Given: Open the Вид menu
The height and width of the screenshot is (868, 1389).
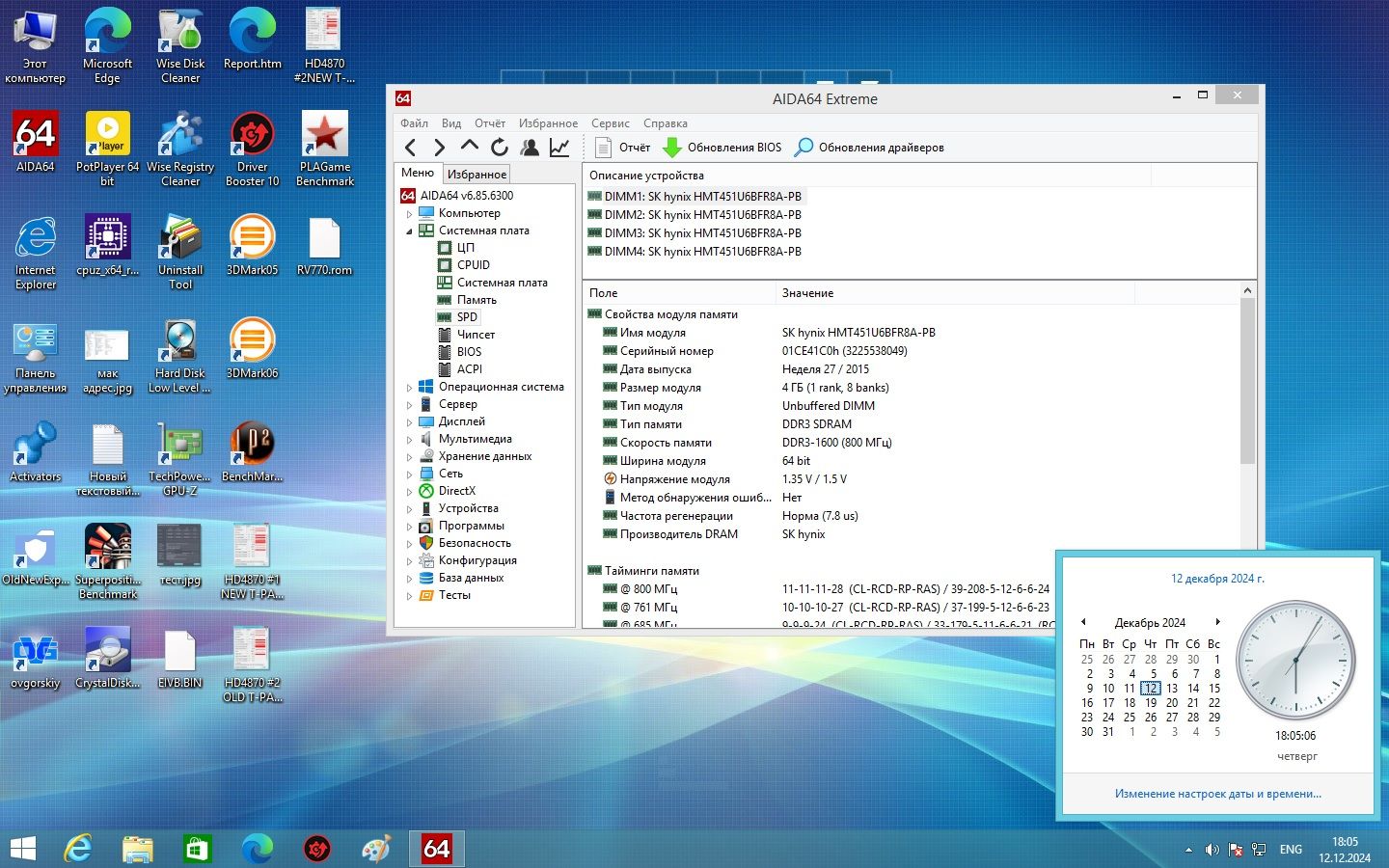Looking at the screenshot, I should coord(451,123).
